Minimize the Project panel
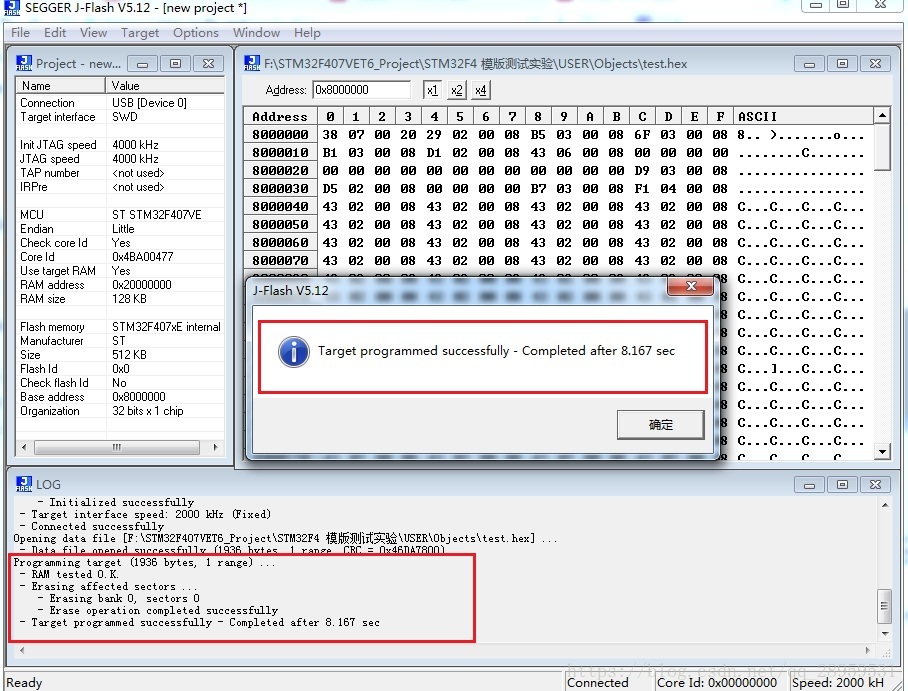This screenshot has height=691, width=908. (142, 64)
